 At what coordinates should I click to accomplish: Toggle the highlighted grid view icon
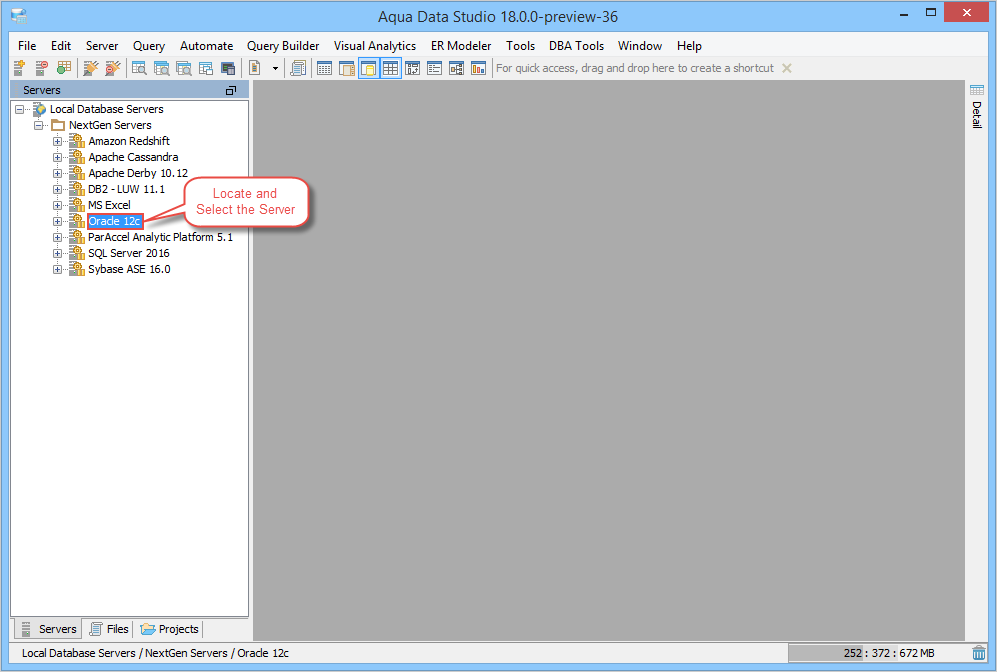tap(390, 68)
